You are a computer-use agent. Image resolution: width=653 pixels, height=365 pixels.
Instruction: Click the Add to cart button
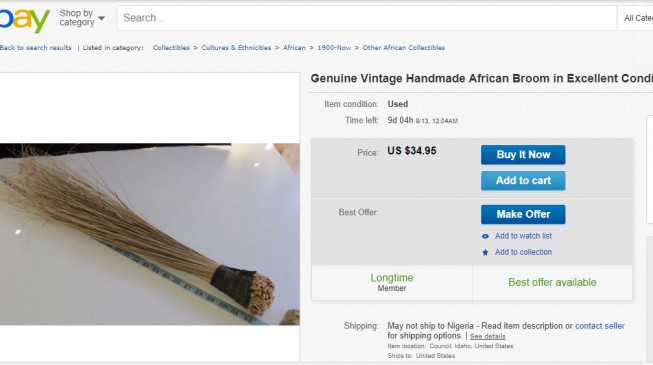pyautogui.click(x=523, y=180)
